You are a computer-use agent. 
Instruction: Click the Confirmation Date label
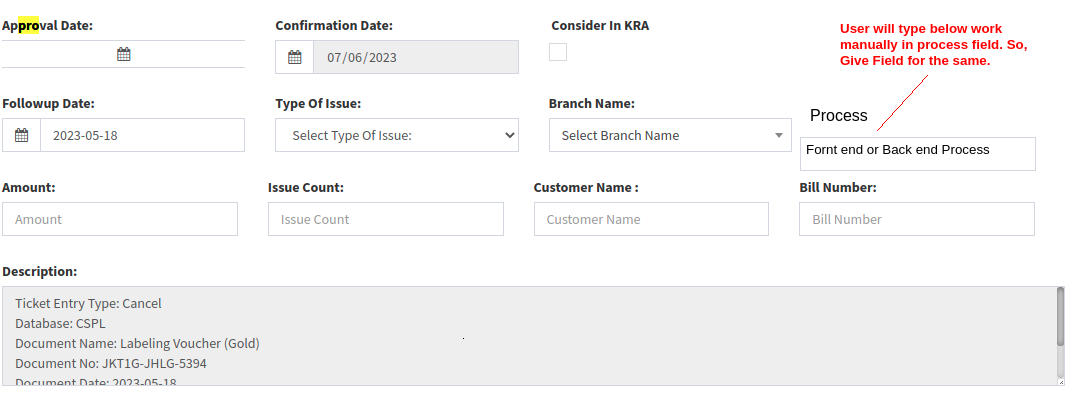tap(334, 25)
